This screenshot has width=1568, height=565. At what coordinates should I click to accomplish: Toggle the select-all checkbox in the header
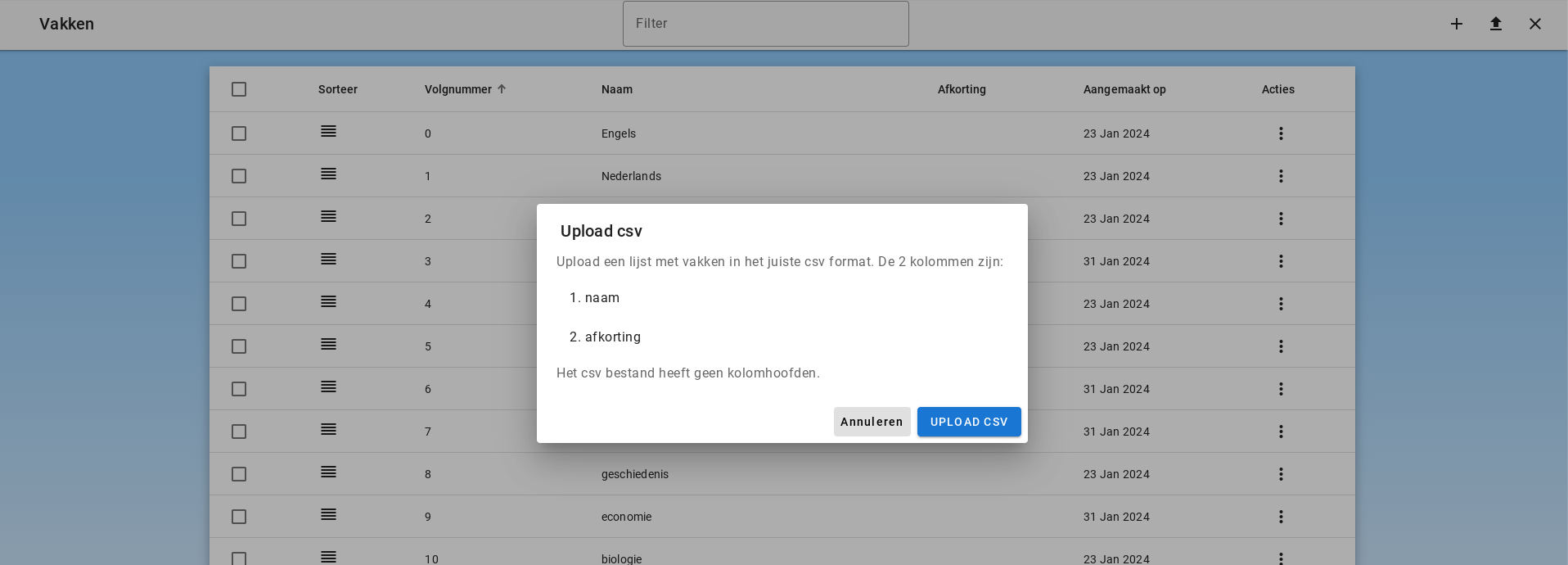point(239,89)
